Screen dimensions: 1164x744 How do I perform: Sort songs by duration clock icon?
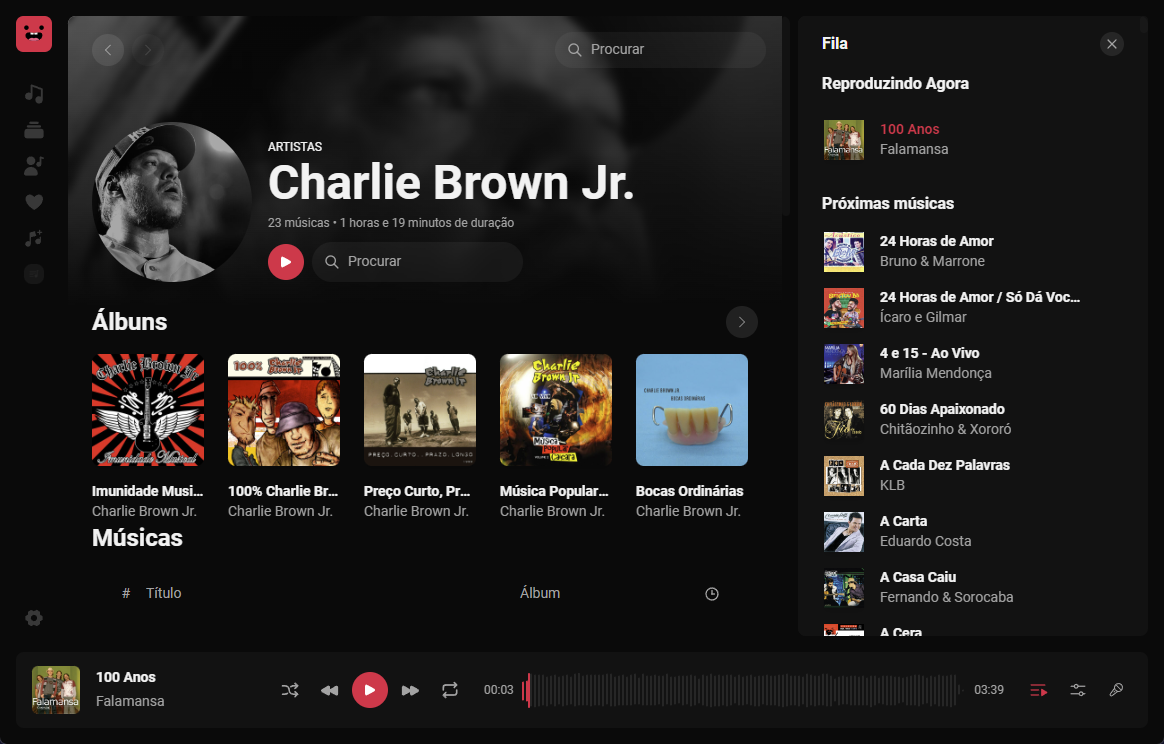tap(712, 594)
